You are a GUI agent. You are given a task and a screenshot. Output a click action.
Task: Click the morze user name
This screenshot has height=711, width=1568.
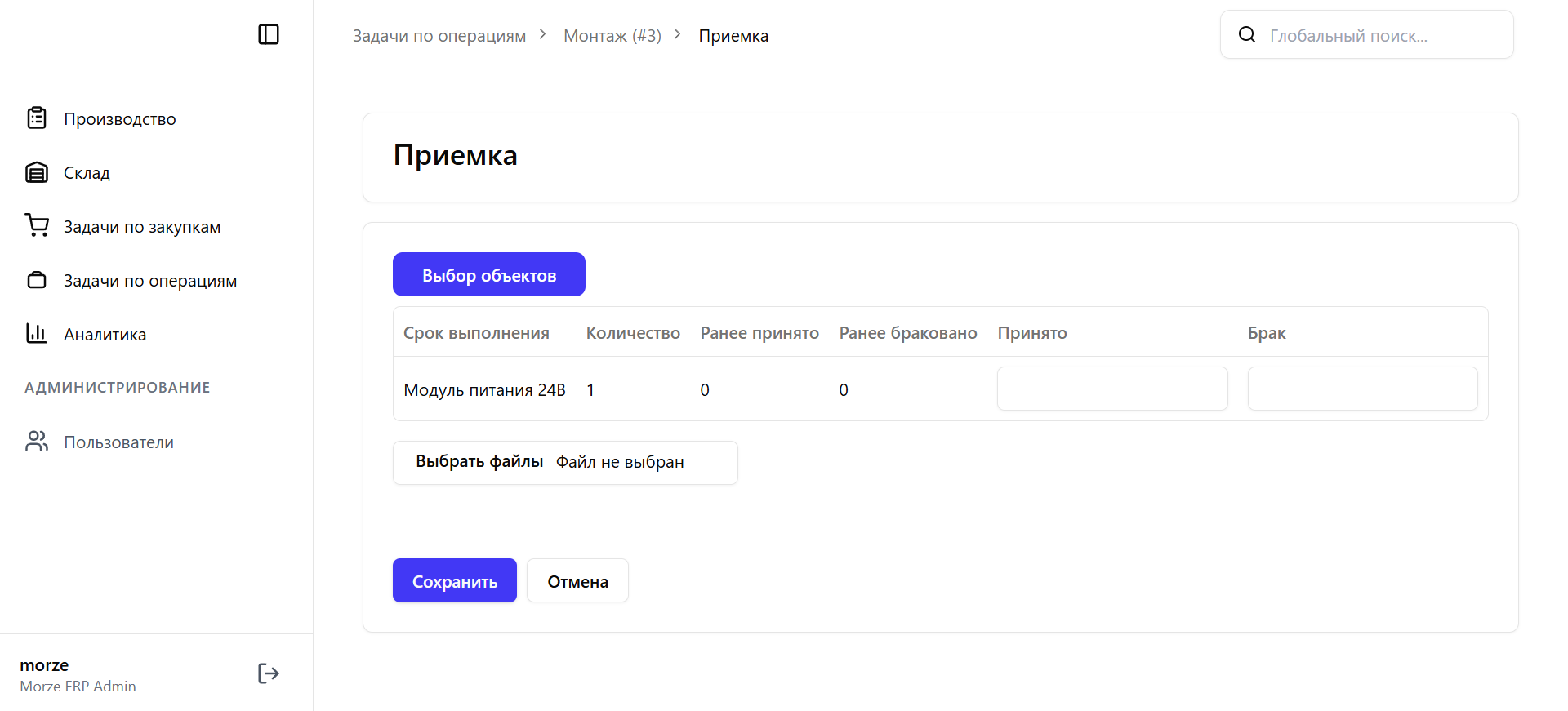pos(44,665)
